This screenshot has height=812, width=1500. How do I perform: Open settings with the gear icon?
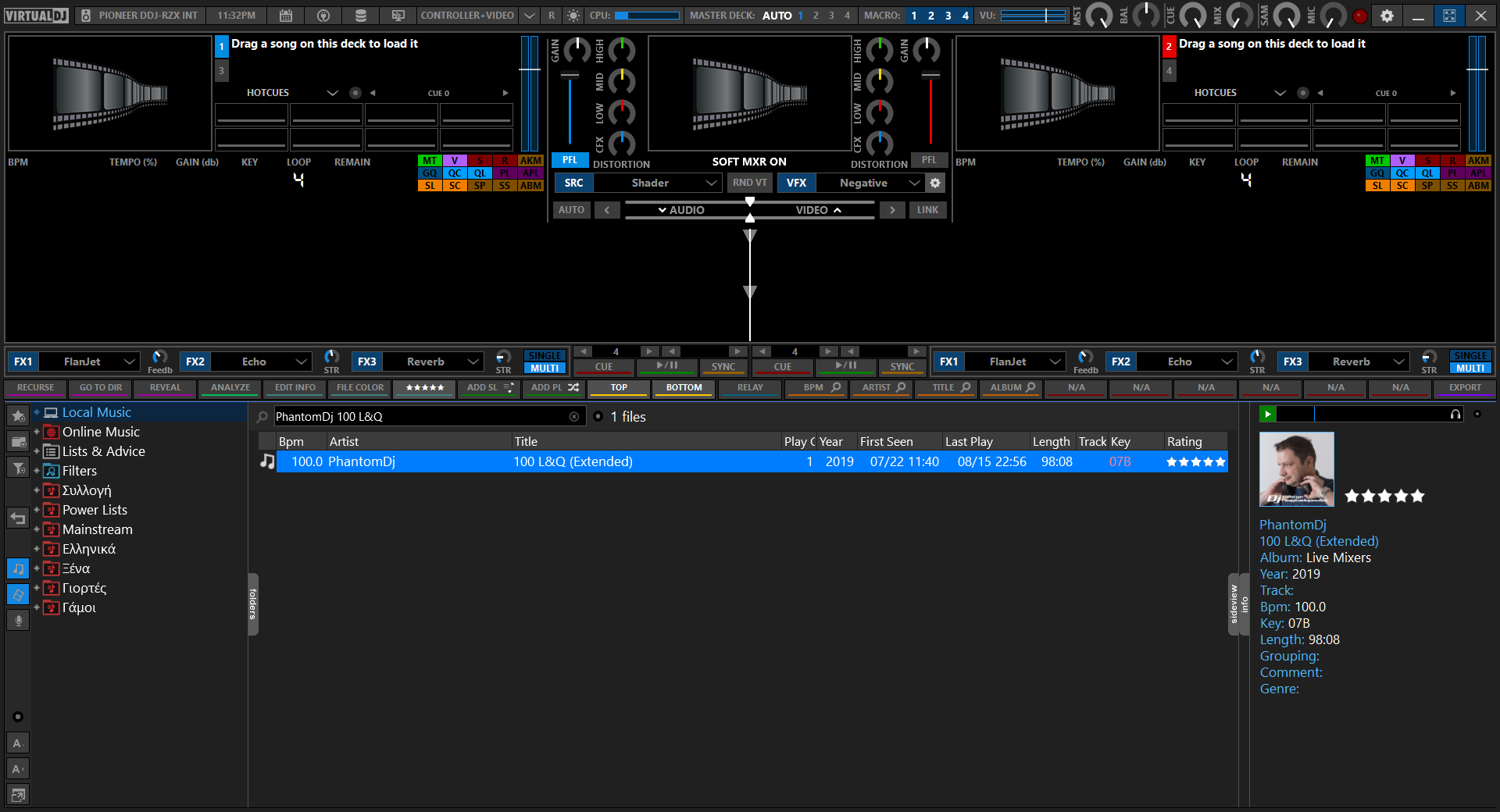tap(1387, 16)
